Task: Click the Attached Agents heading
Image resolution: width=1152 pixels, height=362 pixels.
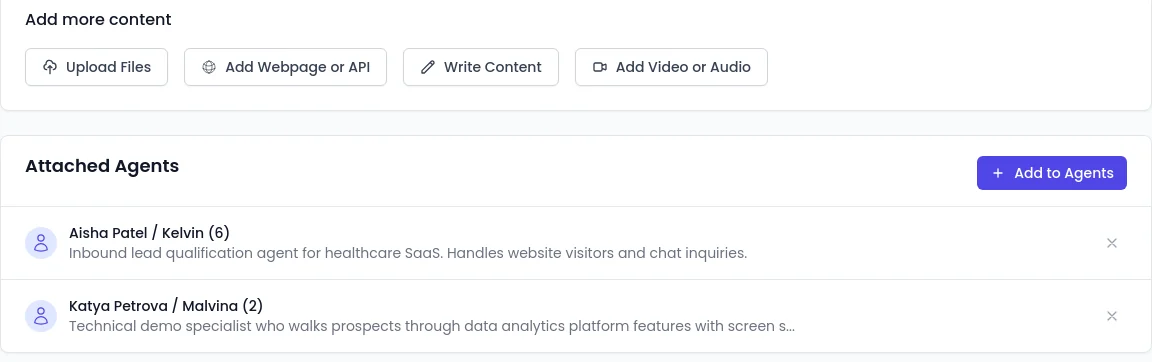Action: (x=102, y=166)
